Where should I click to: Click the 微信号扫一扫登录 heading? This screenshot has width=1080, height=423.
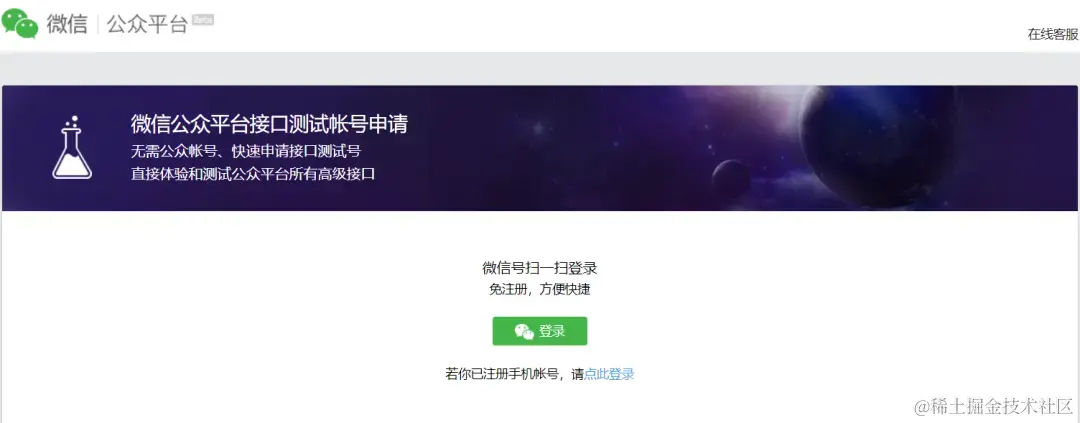[539, 269]
